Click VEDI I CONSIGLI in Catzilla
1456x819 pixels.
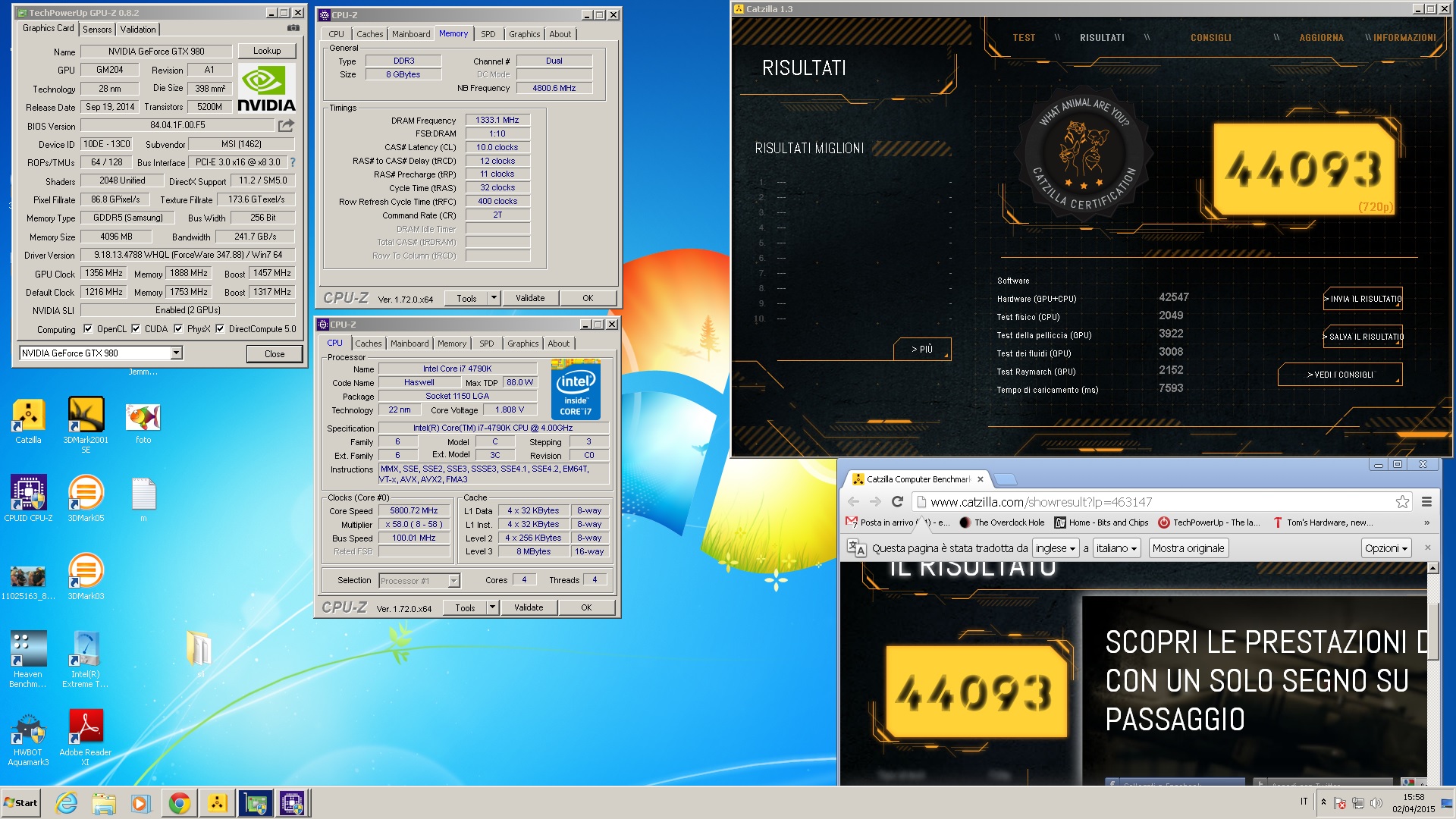click(1340, 375)
